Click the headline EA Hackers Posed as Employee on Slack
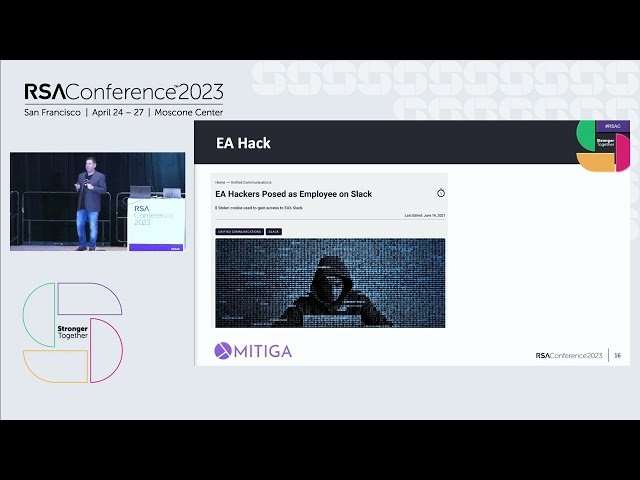 pyautogui.click(x=293, y=194)
